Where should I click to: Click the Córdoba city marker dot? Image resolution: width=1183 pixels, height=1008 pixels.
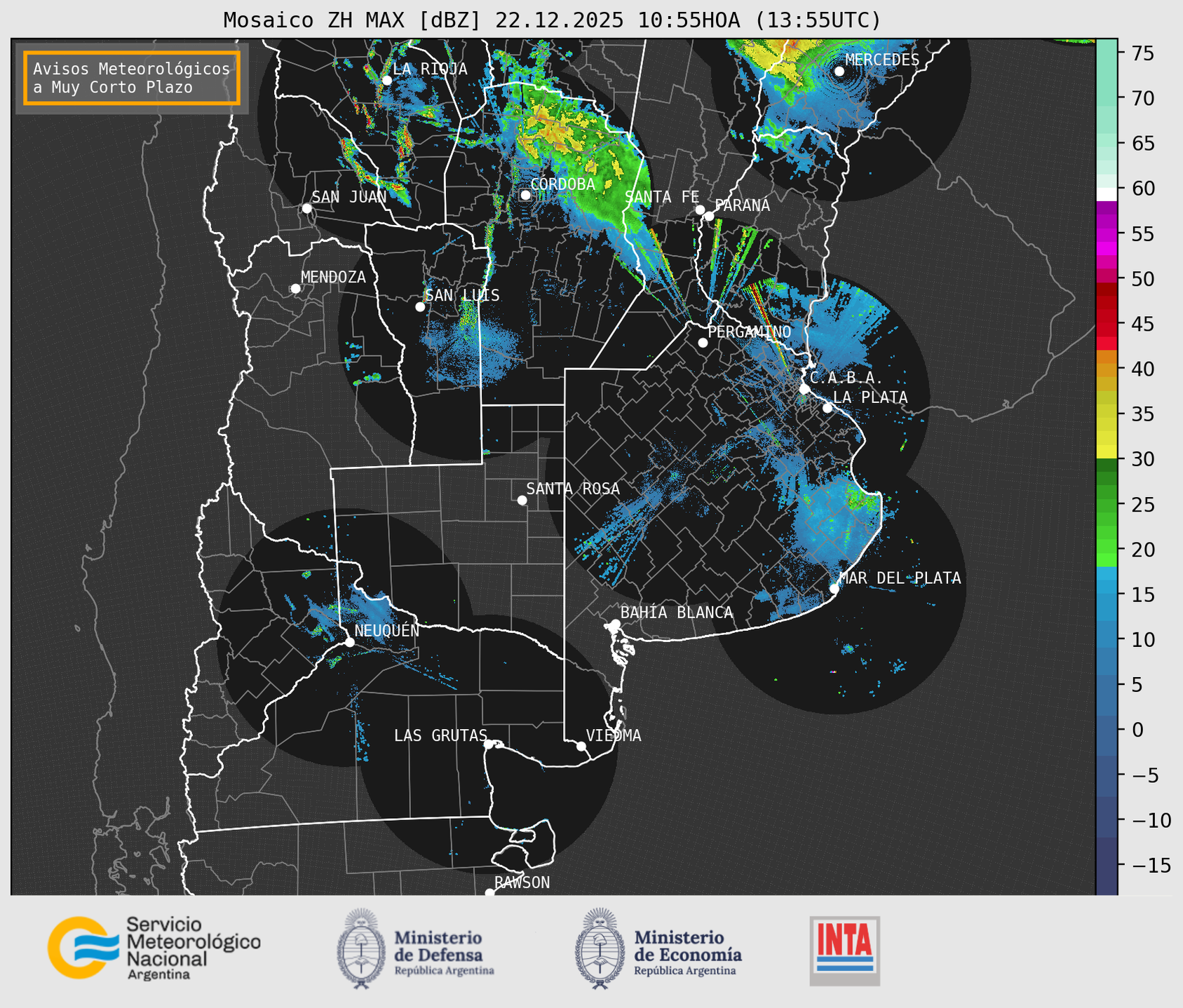tap(525, 195)
